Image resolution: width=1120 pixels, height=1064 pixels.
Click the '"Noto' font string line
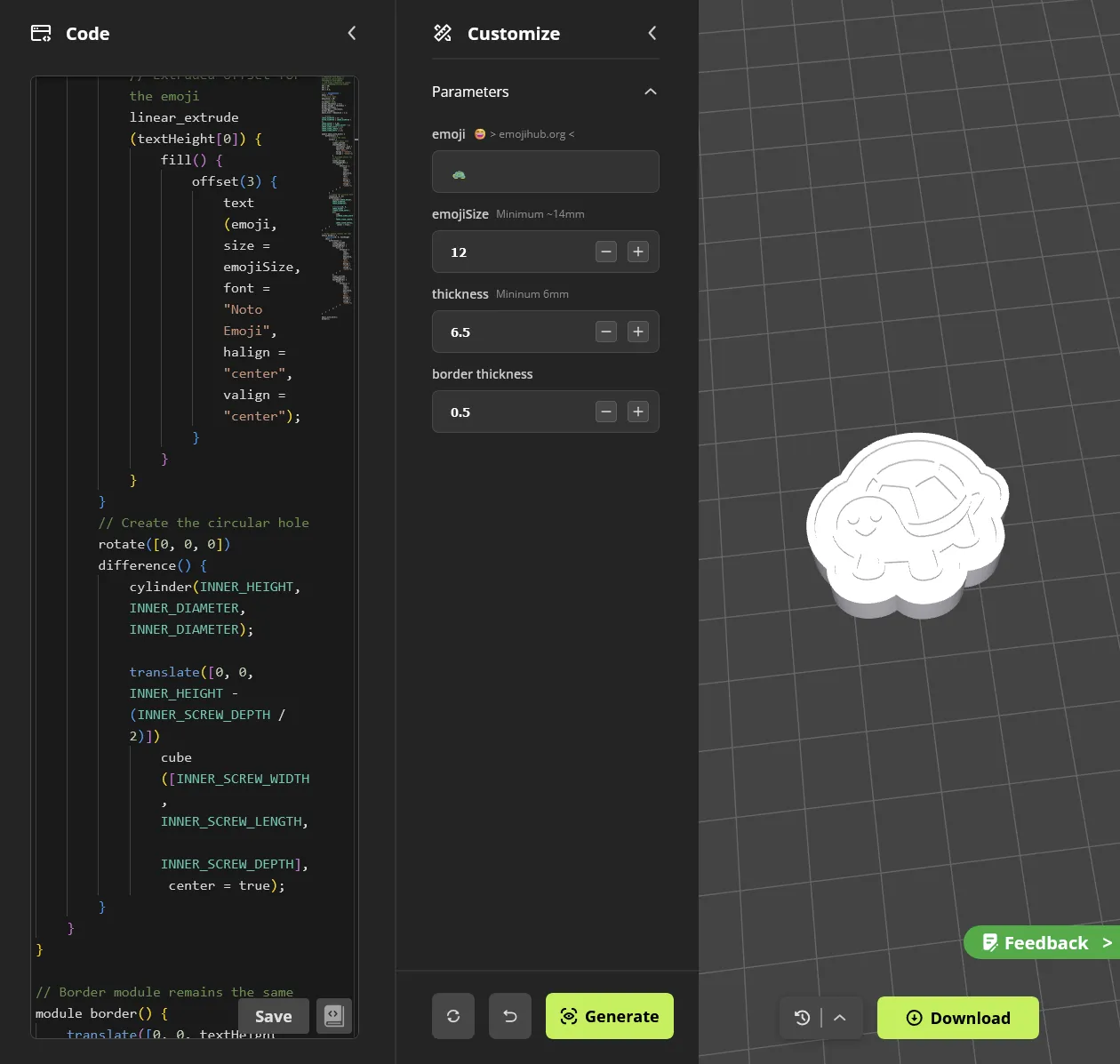pos(243,309)
